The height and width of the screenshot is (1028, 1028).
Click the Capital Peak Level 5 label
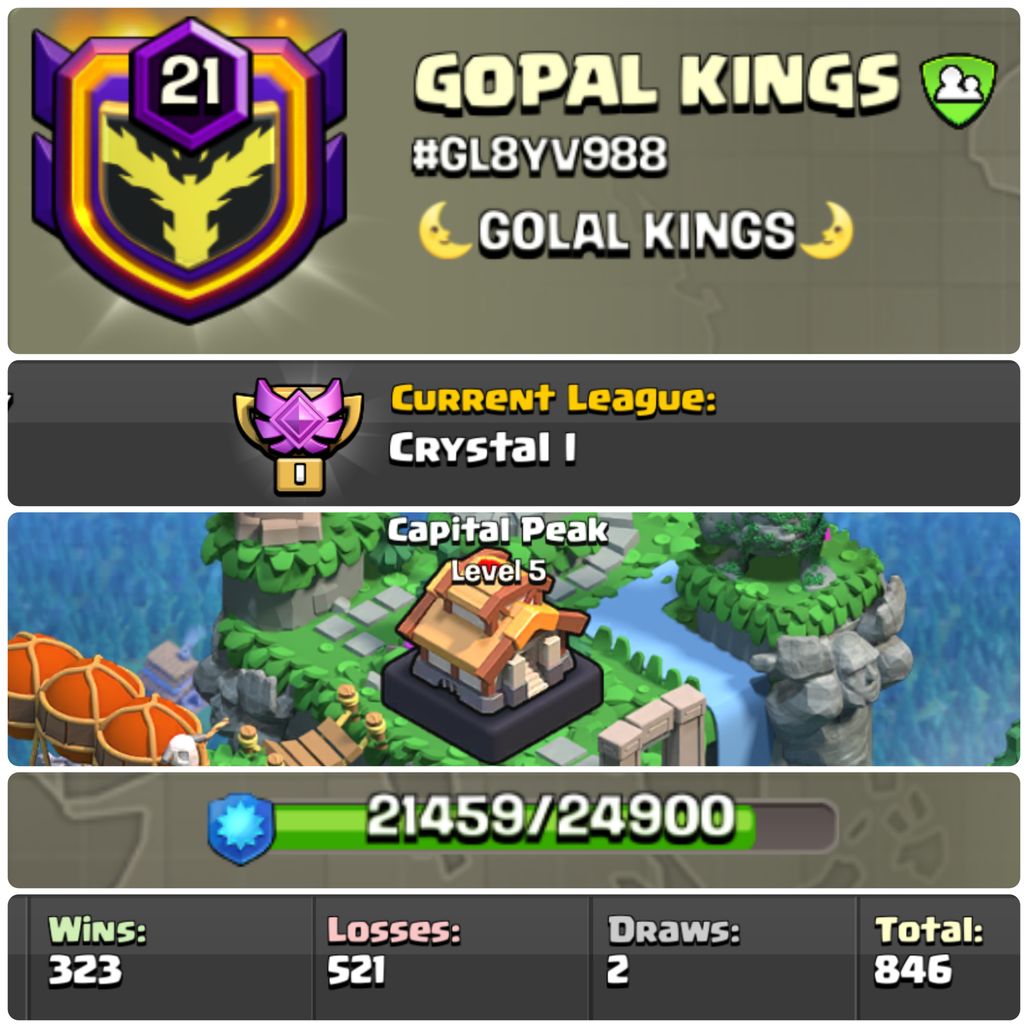click(498, 550)
